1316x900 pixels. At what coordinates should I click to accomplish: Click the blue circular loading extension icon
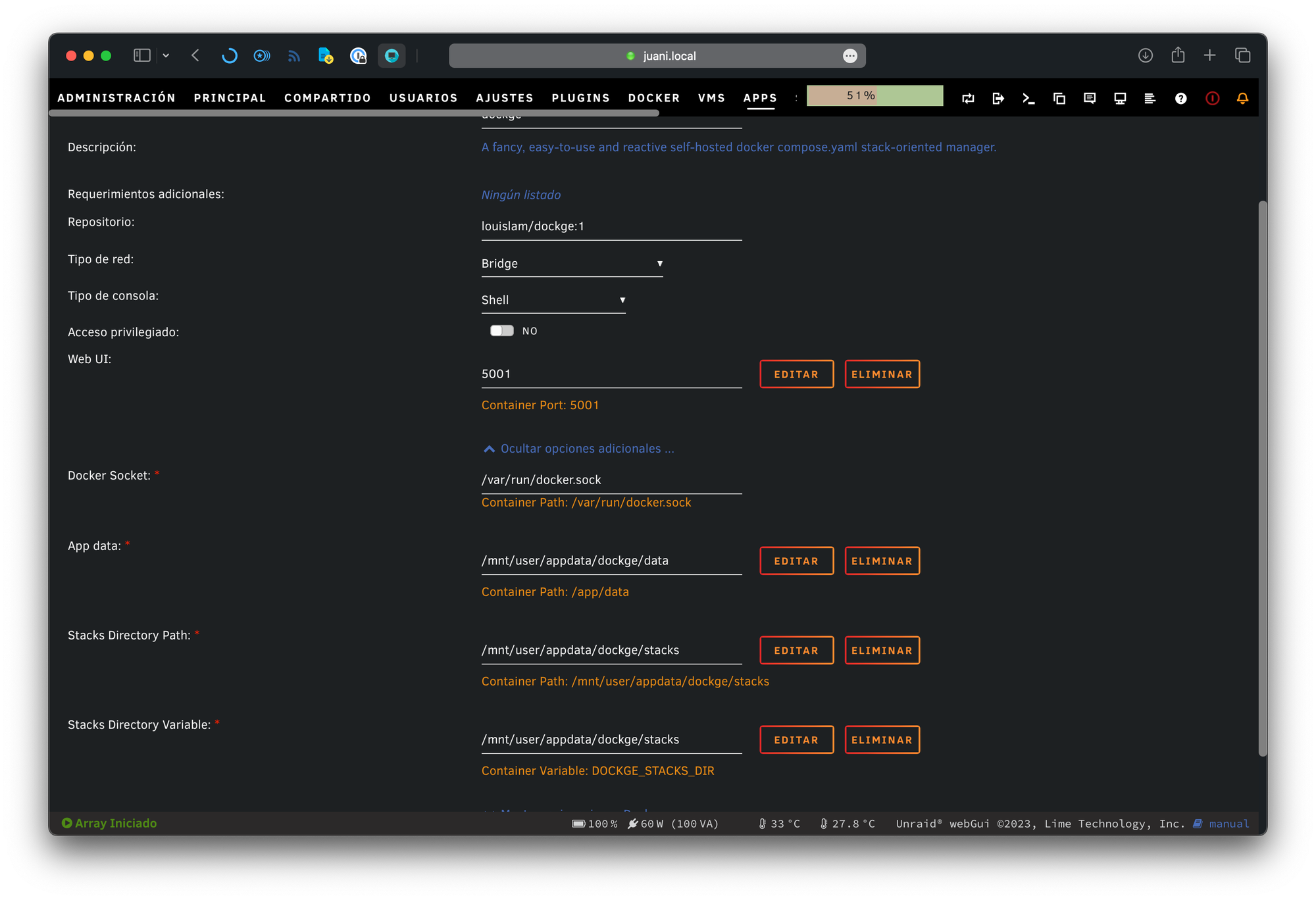[x=229, y=56]
